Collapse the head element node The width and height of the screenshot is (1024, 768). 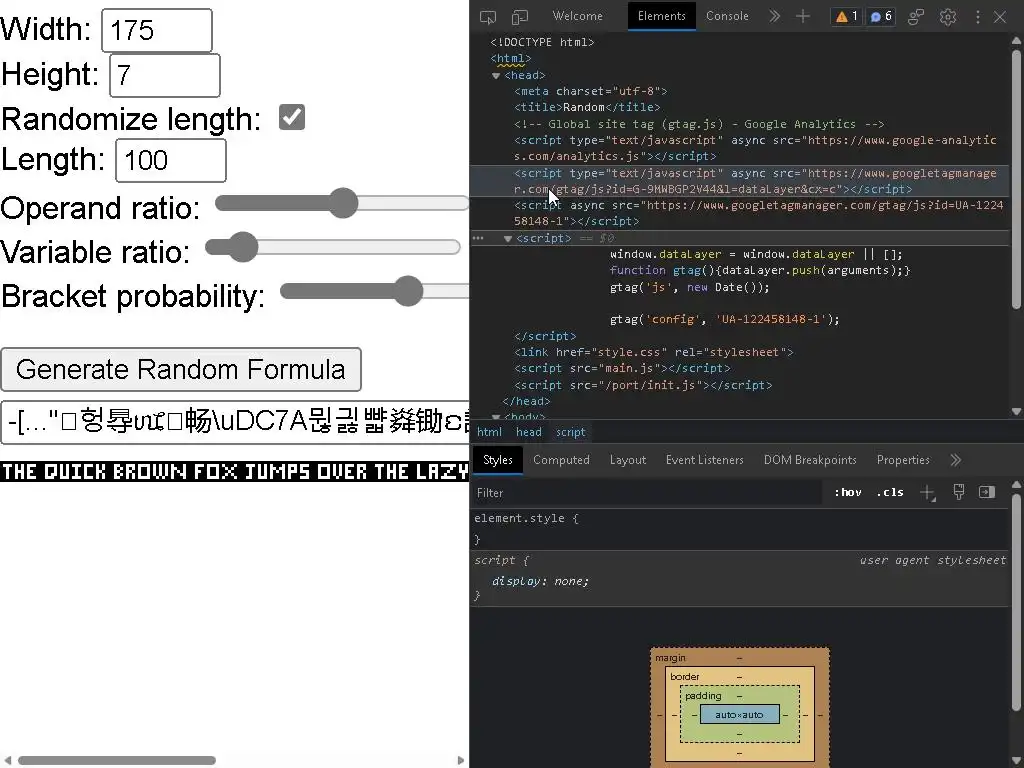pyautogui.click(x=496, y=76)
